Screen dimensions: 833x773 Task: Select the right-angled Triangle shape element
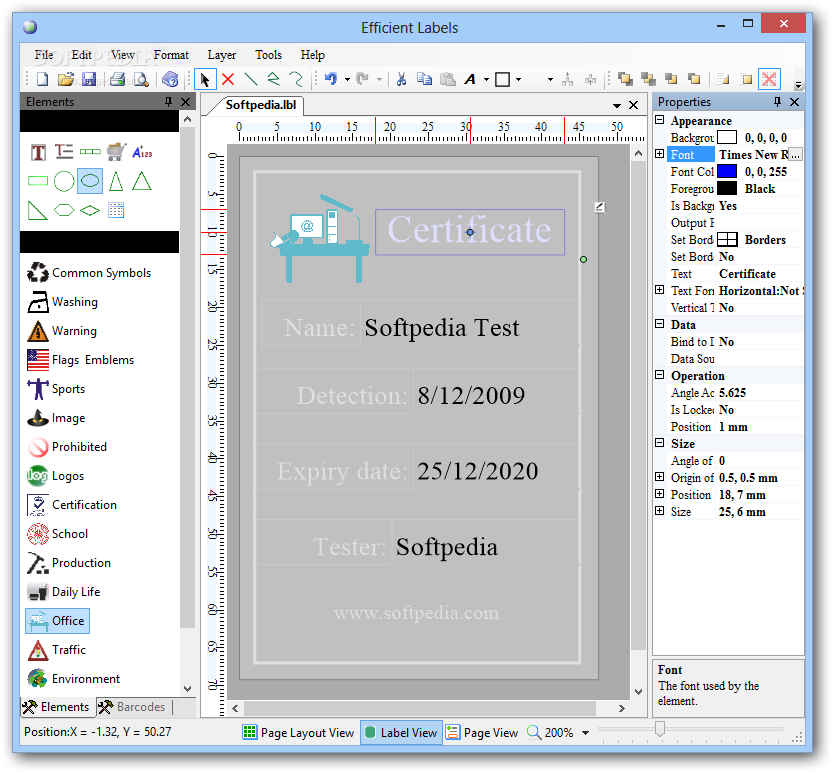[37, 210]
